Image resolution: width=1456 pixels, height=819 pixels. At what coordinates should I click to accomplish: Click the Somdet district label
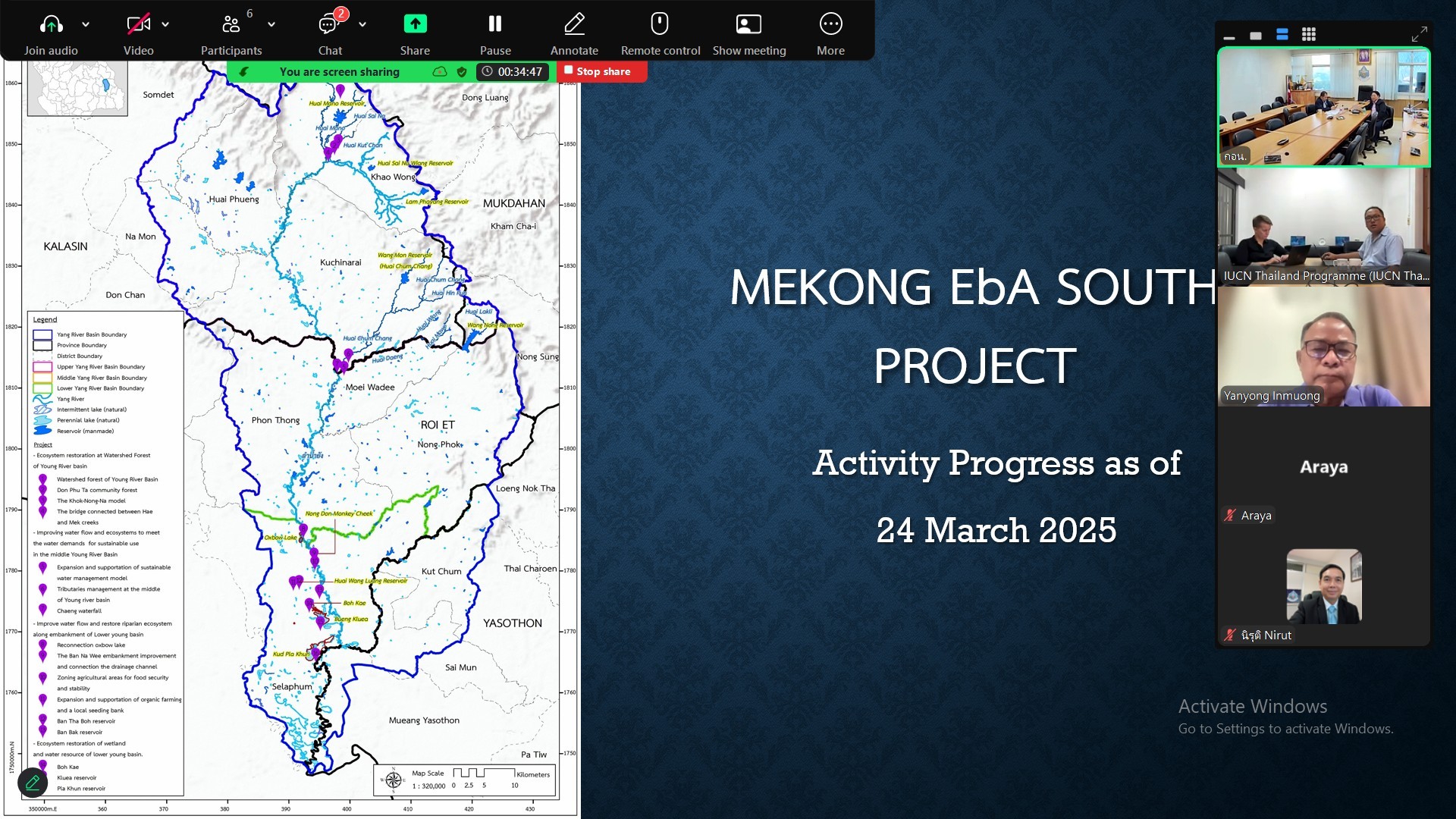[x=158, y=95]
